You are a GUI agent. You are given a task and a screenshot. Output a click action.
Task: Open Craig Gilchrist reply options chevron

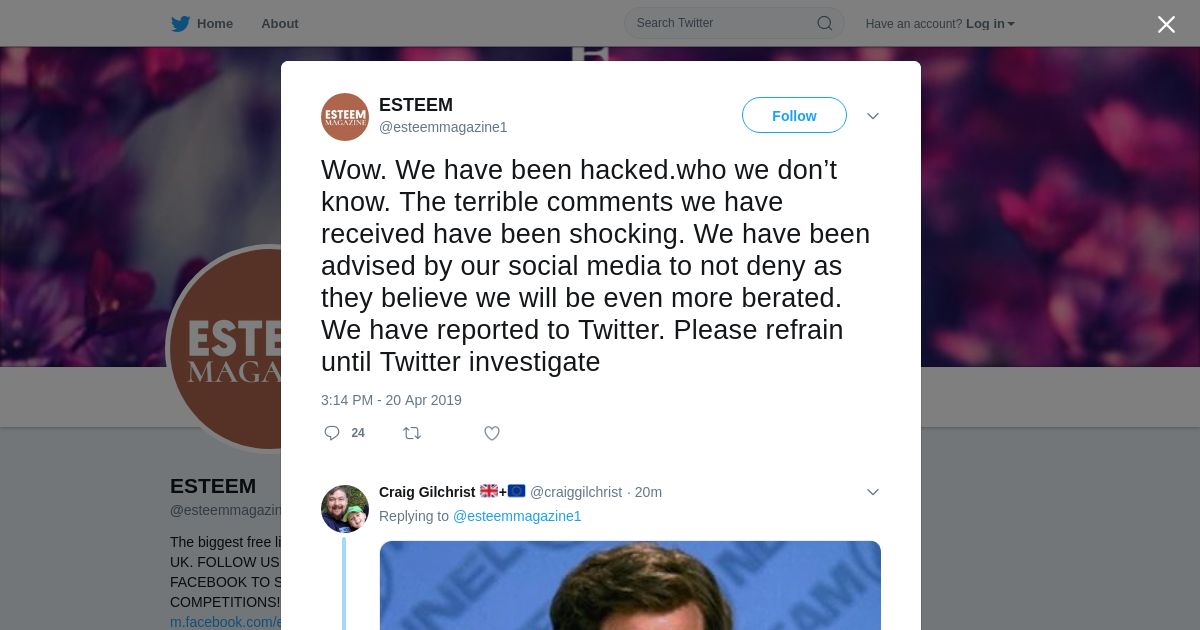click(x=873, y=492)
